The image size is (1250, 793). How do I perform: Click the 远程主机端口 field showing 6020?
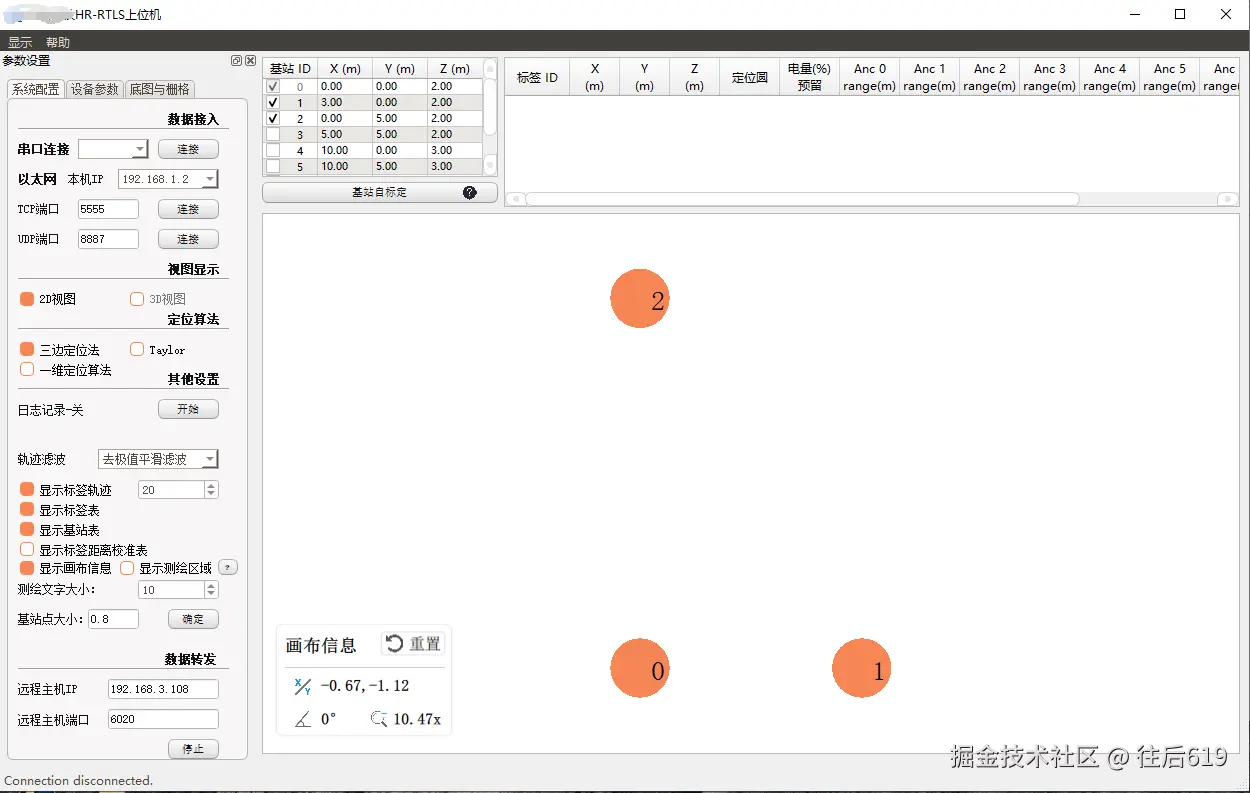[x=163, y=719]
